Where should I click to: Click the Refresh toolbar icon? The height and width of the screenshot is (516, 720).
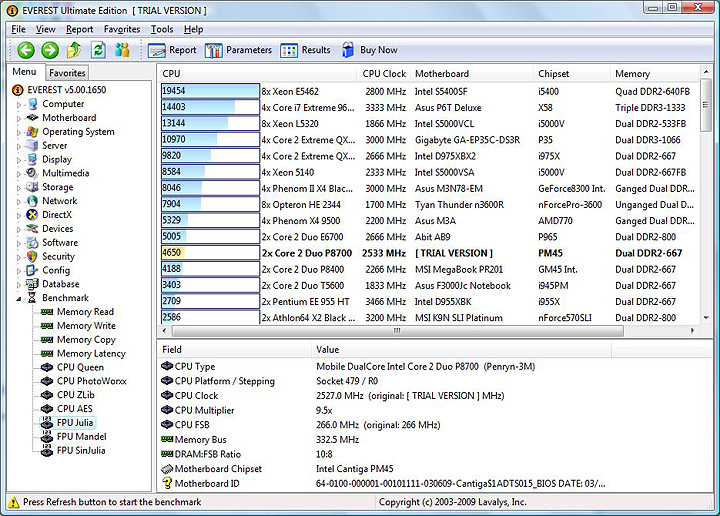point(98,50)
